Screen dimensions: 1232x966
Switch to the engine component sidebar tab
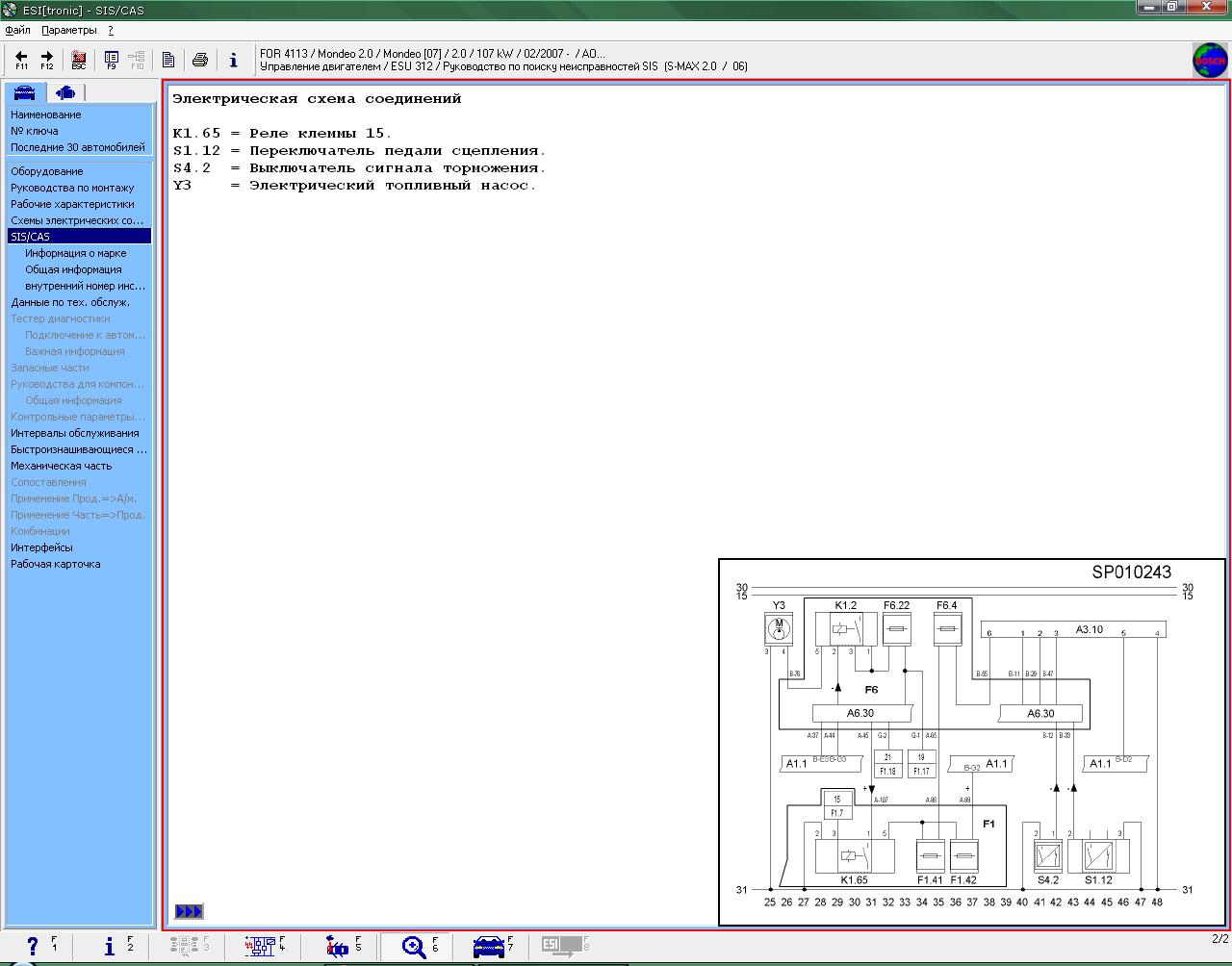click(65, 92)
